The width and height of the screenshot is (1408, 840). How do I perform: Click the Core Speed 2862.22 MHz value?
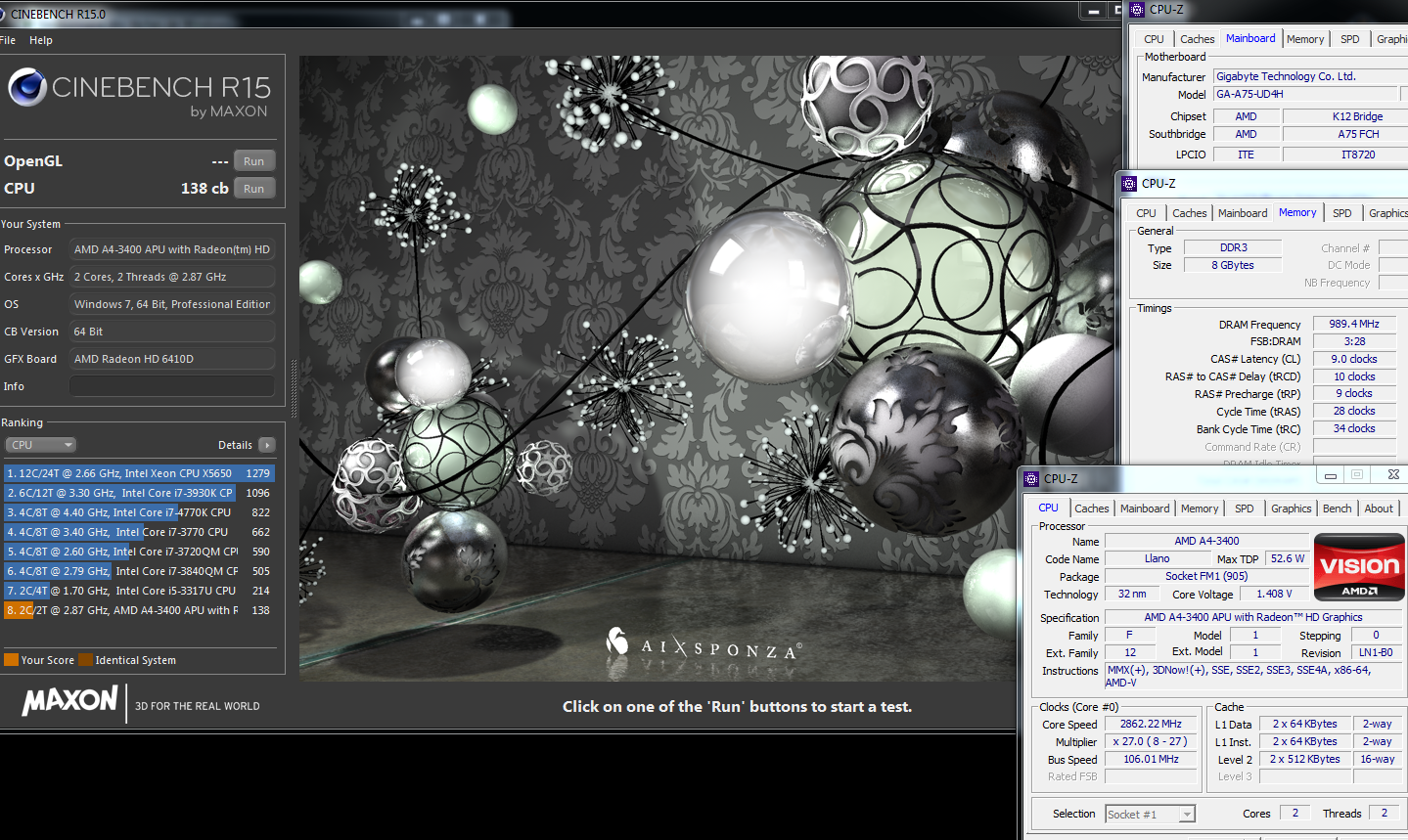1151,725
